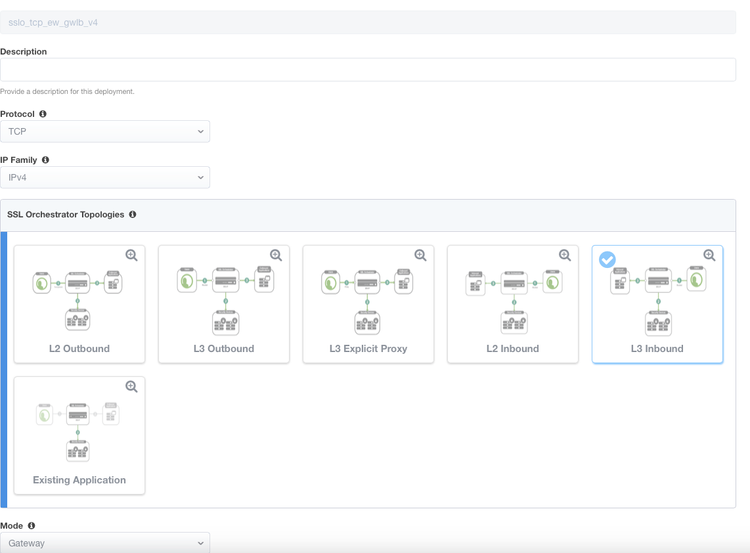Choose the Existing Application topology

point(79,436)
